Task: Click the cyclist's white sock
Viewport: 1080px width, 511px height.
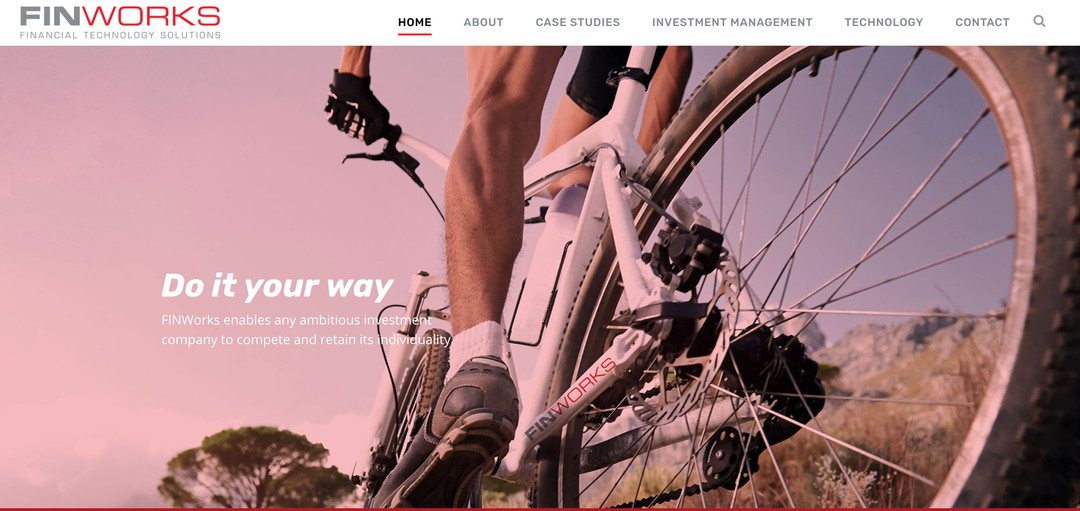Action: (x=477, y=348)
